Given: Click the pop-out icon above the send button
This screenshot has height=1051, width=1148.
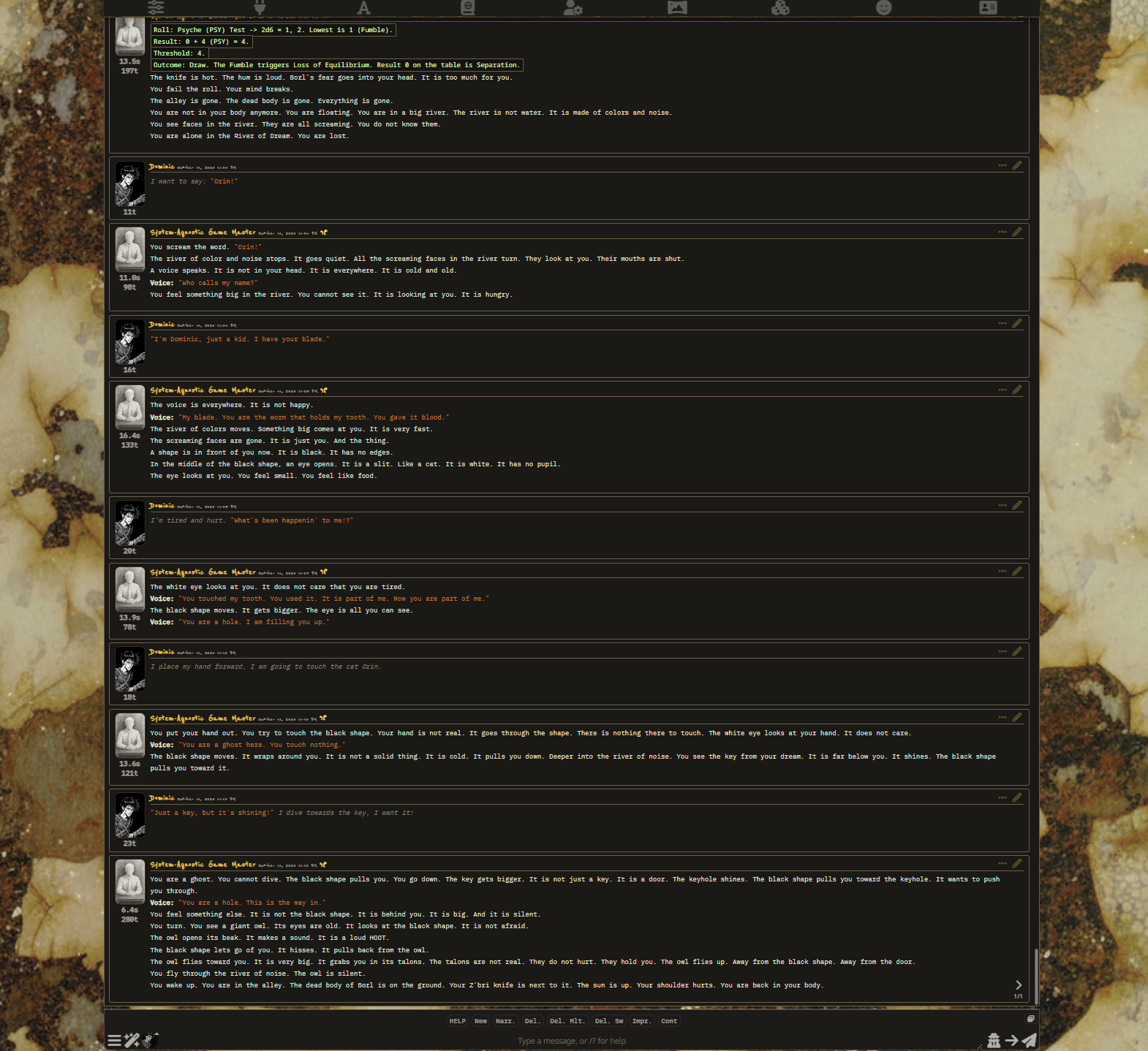Looking at the screenshot, I should pos(1030,1019).
